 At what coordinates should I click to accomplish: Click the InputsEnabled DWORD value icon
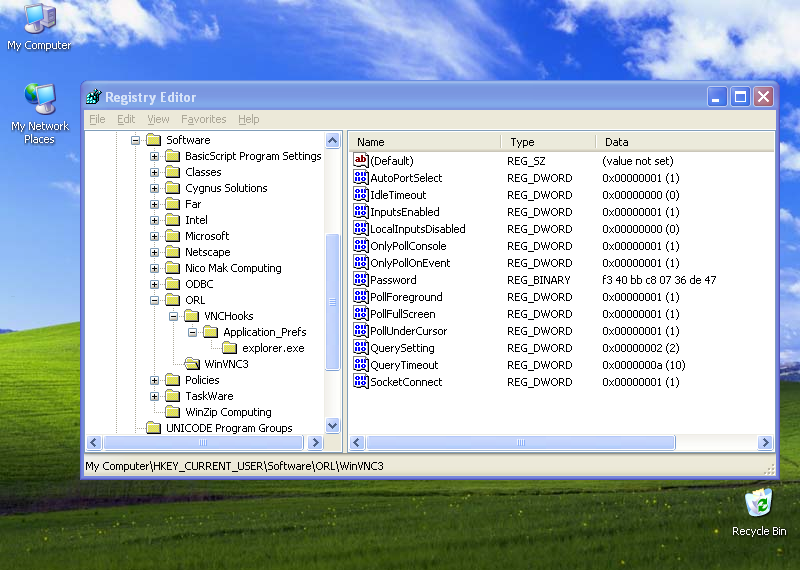pos(361,211)
